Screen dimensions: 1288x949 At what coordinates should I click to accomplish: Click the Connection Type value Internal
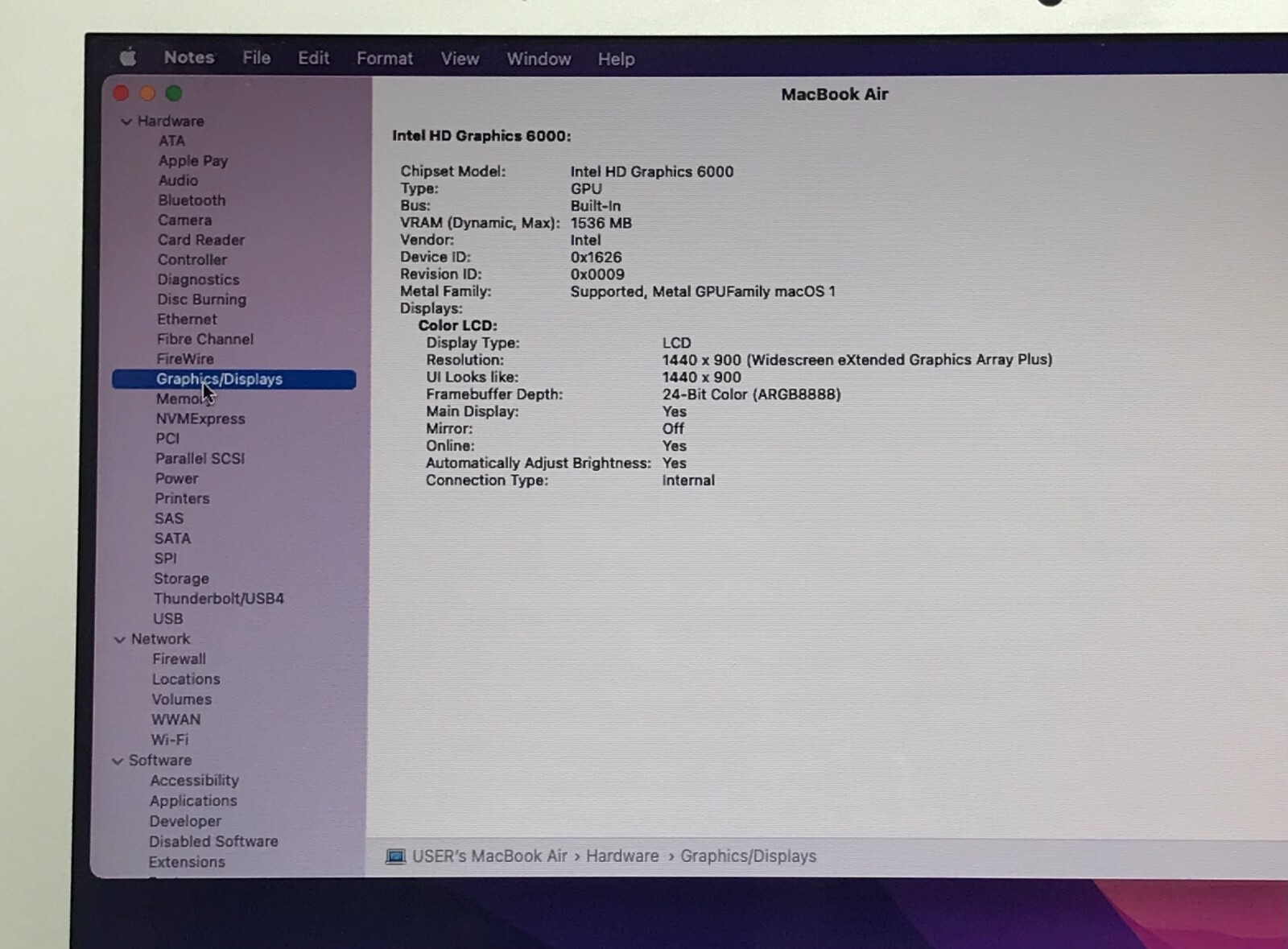coord(688,481)
